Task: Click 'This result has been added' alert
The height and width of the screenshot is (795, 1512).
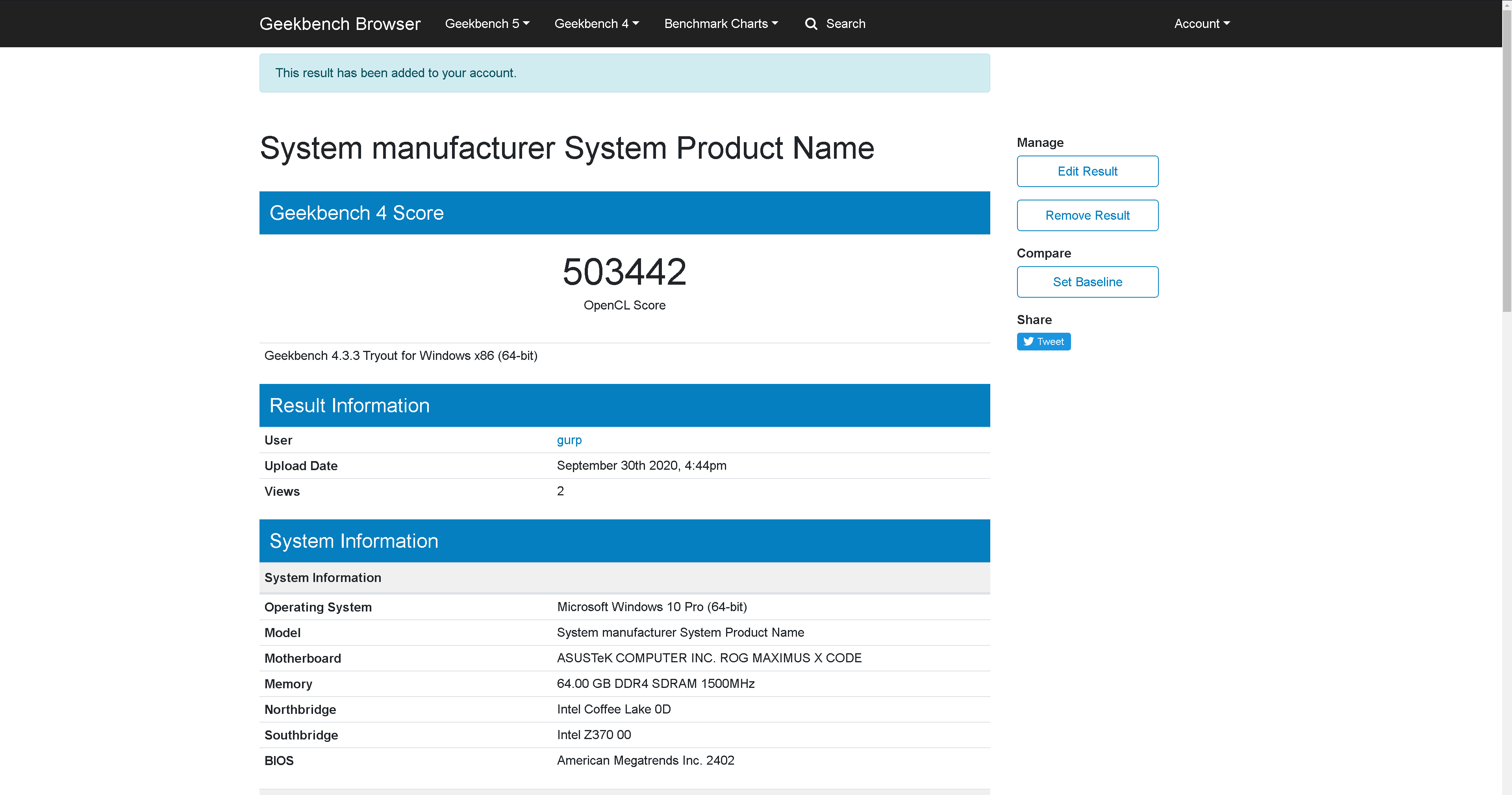Action: pyautogui.click(x=624, y=73)
